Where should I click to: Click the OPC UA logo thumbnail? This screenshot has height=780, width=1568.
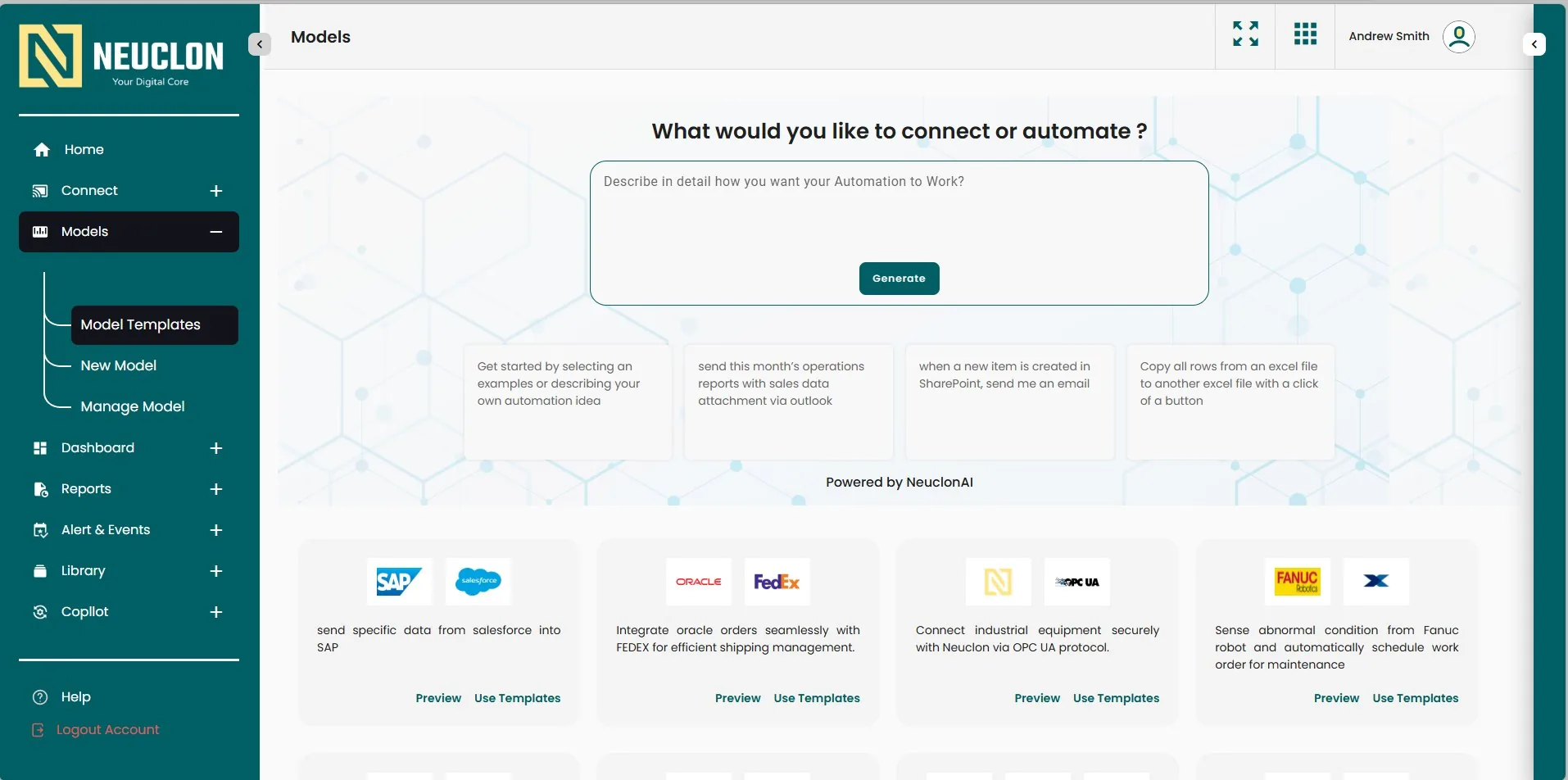click(1076, 582)
